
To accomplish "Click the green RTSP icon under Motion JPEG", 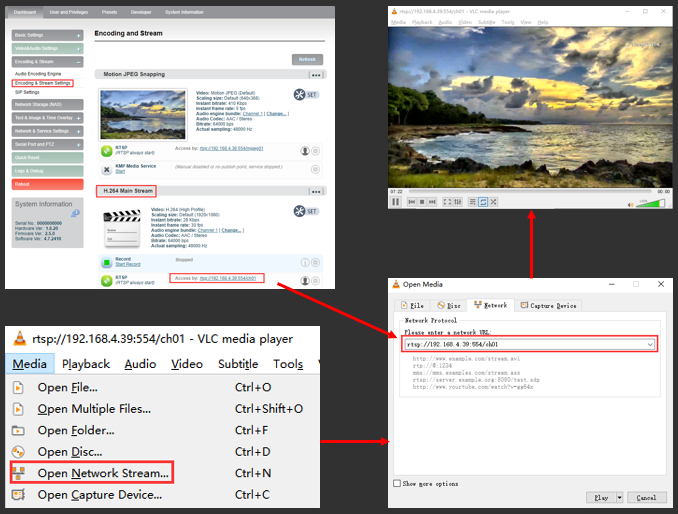I will (107, 151).
